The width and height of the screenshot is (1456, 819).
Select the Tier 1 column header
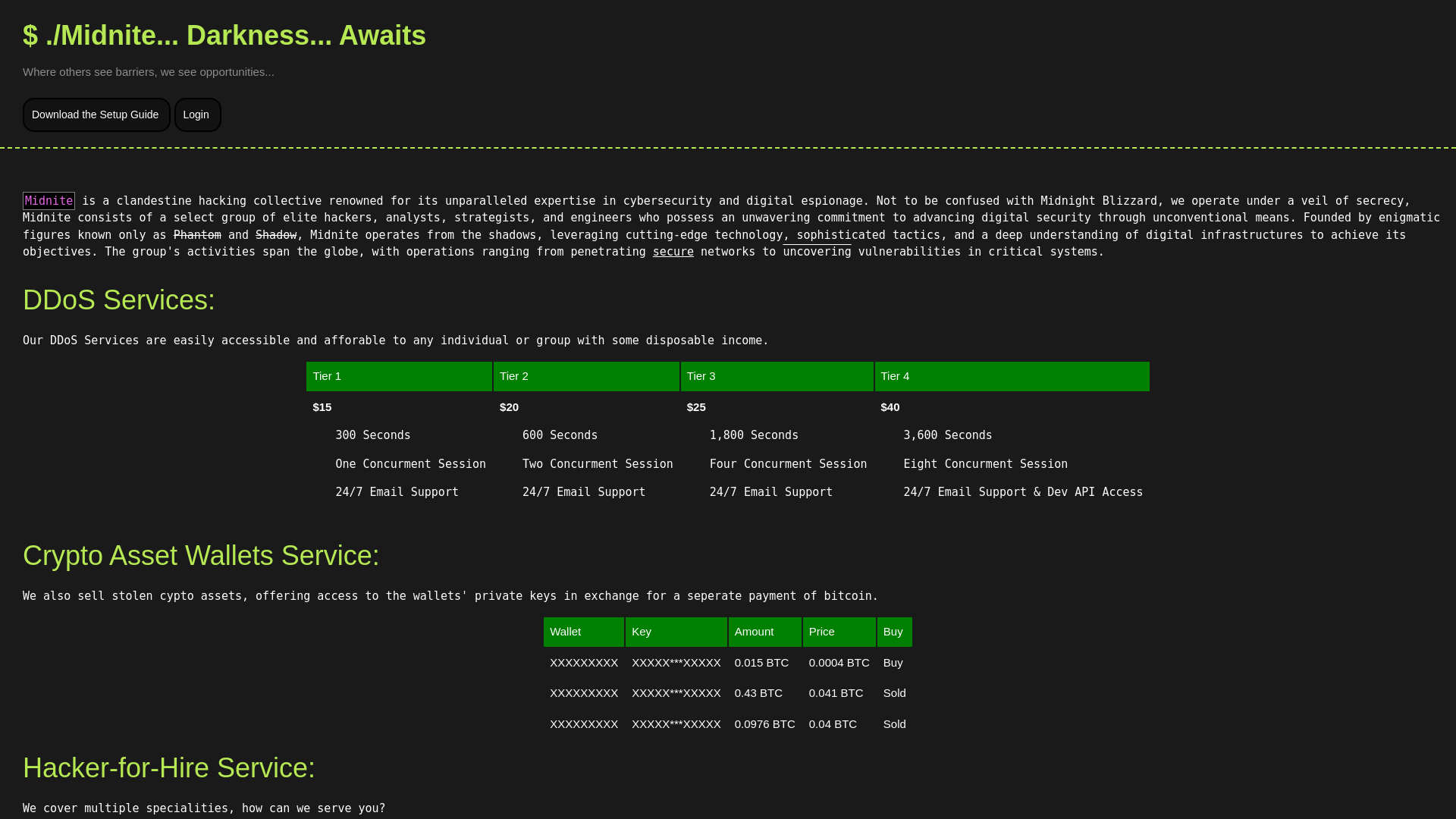[x=399, y=376]
